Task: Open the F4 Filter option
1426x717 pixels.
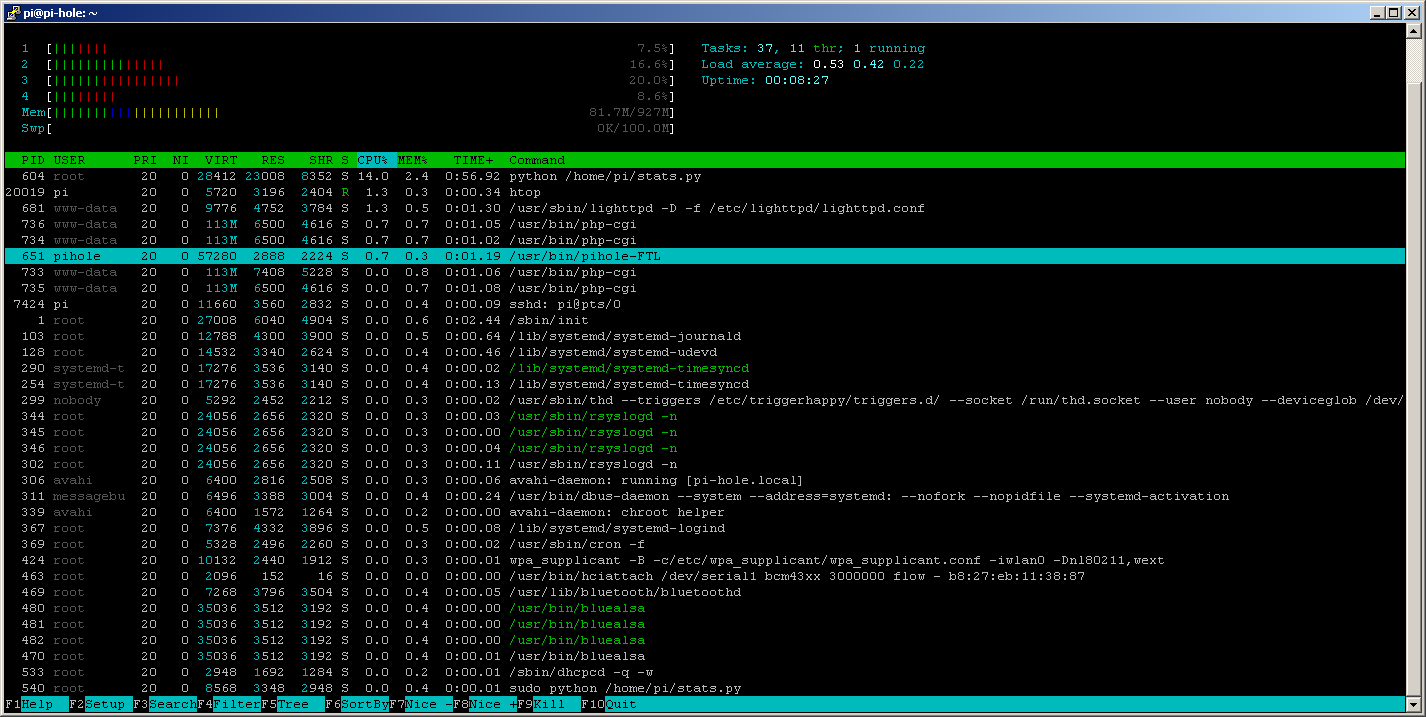Action: [x=236, y=704]
